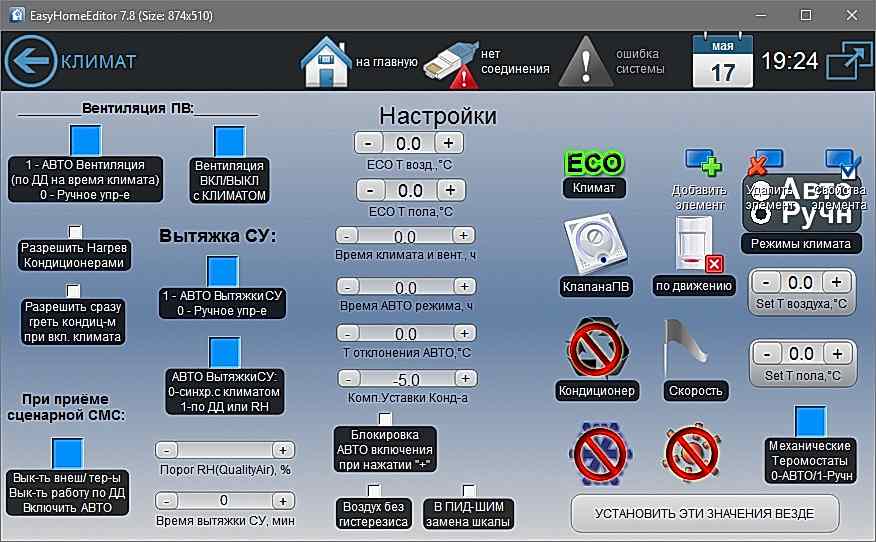Check Разрешить сразу греть кондиц-м box
The height and width of the screenshot is (542, 876).
click(73, 291)
